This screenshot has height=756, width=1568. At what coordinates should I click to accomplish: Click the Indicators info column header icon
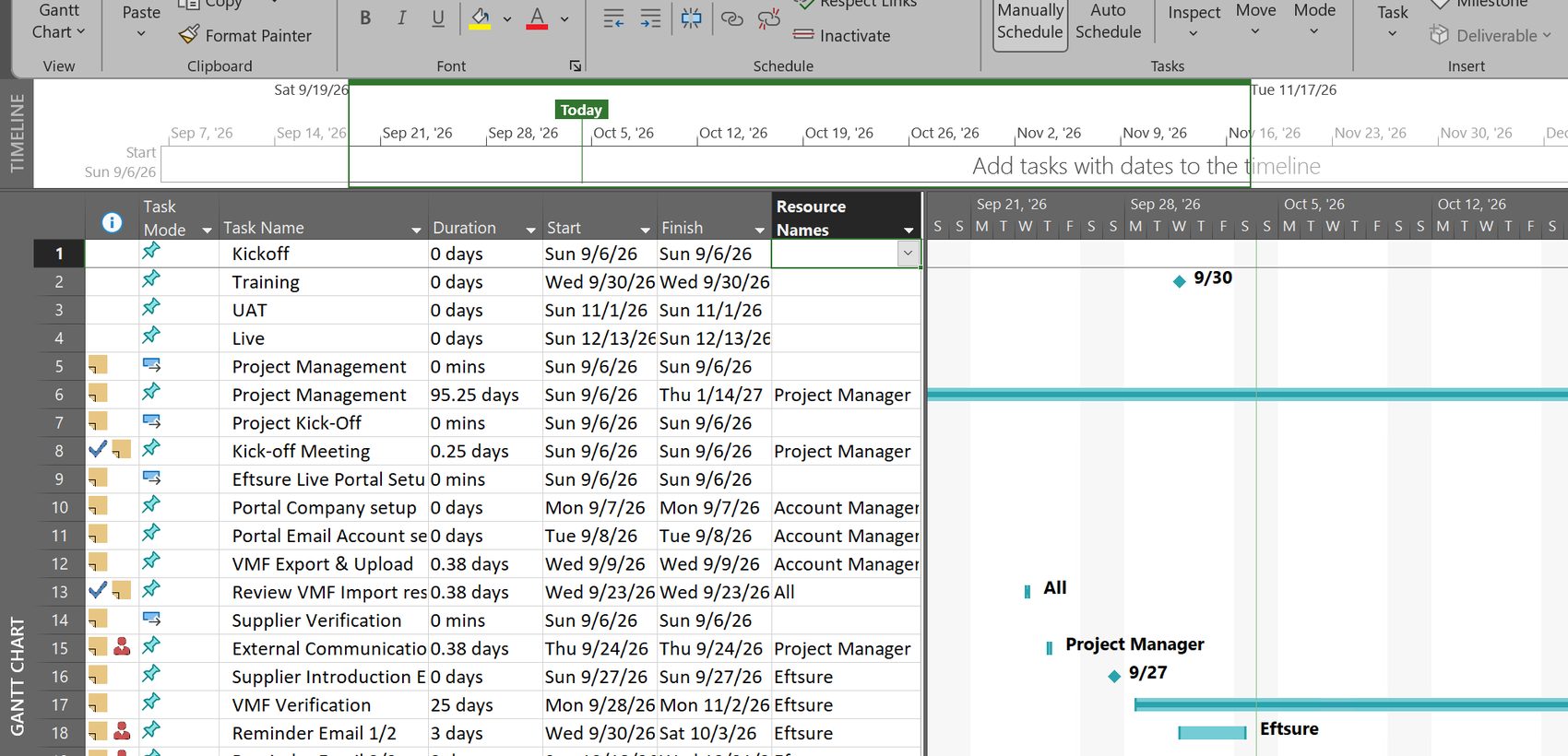pyautogui.click(x=112, y=222)
